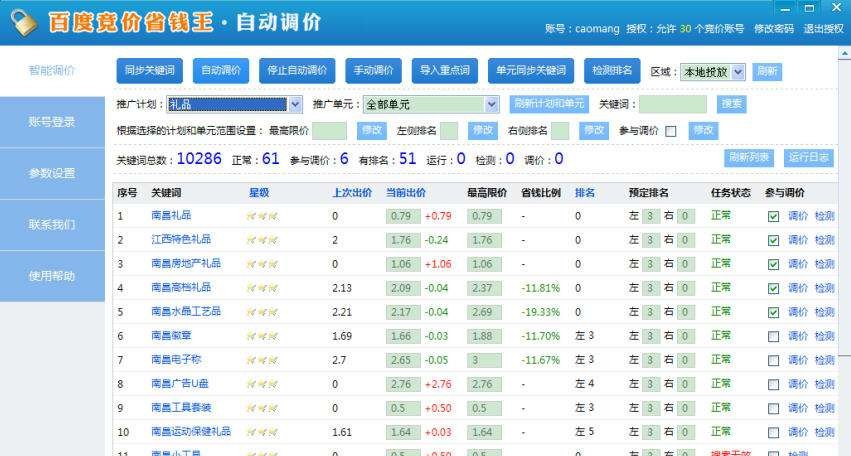Click 检测 link in 南昌徽章 row
851x456 pixels.
(824, 336)
